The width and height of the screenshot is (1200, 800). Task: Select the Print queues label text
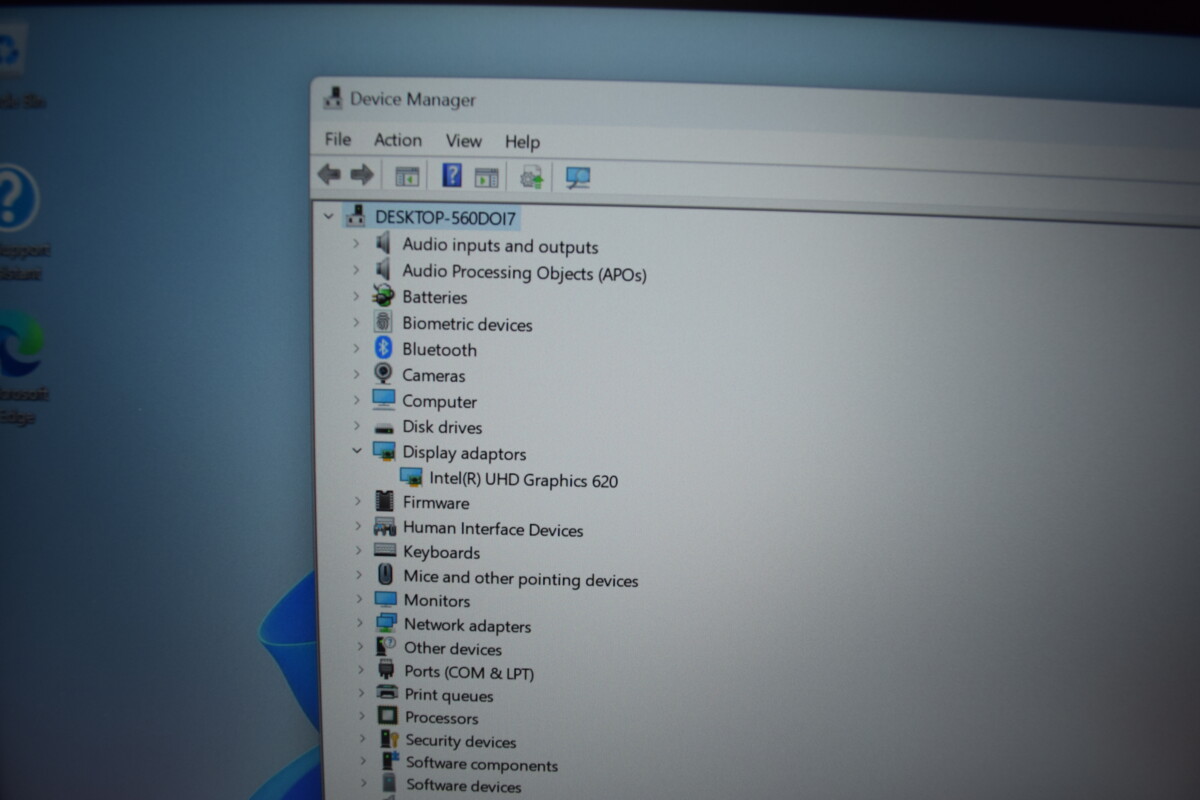[x=448, y=695]
